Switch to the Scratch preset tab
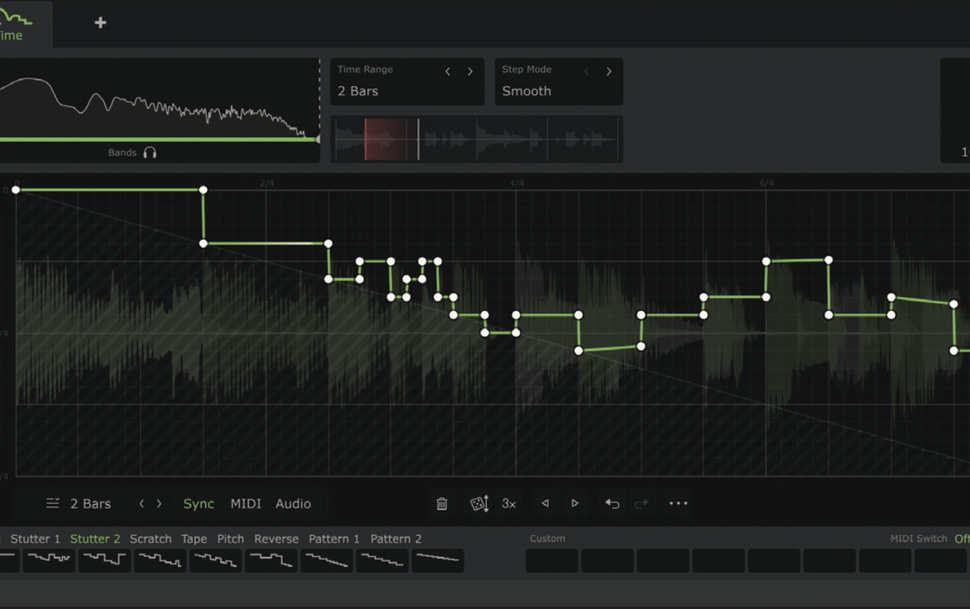970x609 pixels. pos(150,538)
